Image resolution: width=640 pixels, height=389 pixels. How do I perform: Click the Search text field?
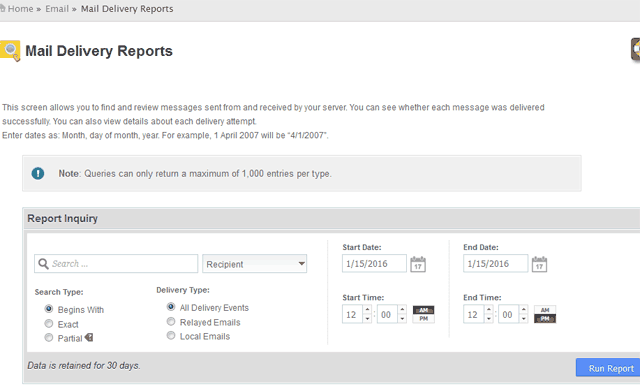(116, 264)
